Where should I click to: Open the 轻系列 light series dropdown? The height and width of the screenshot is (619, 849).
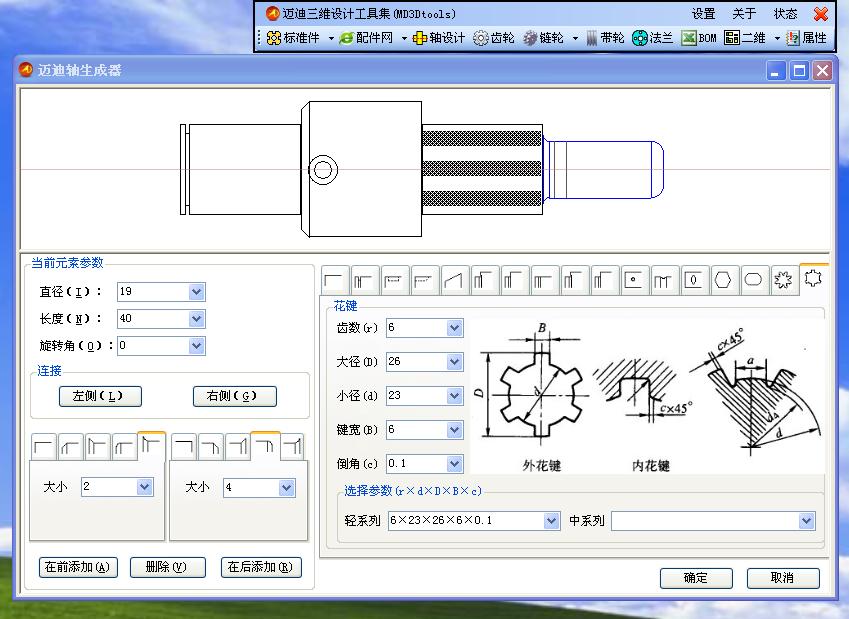(x=551, y=521)
